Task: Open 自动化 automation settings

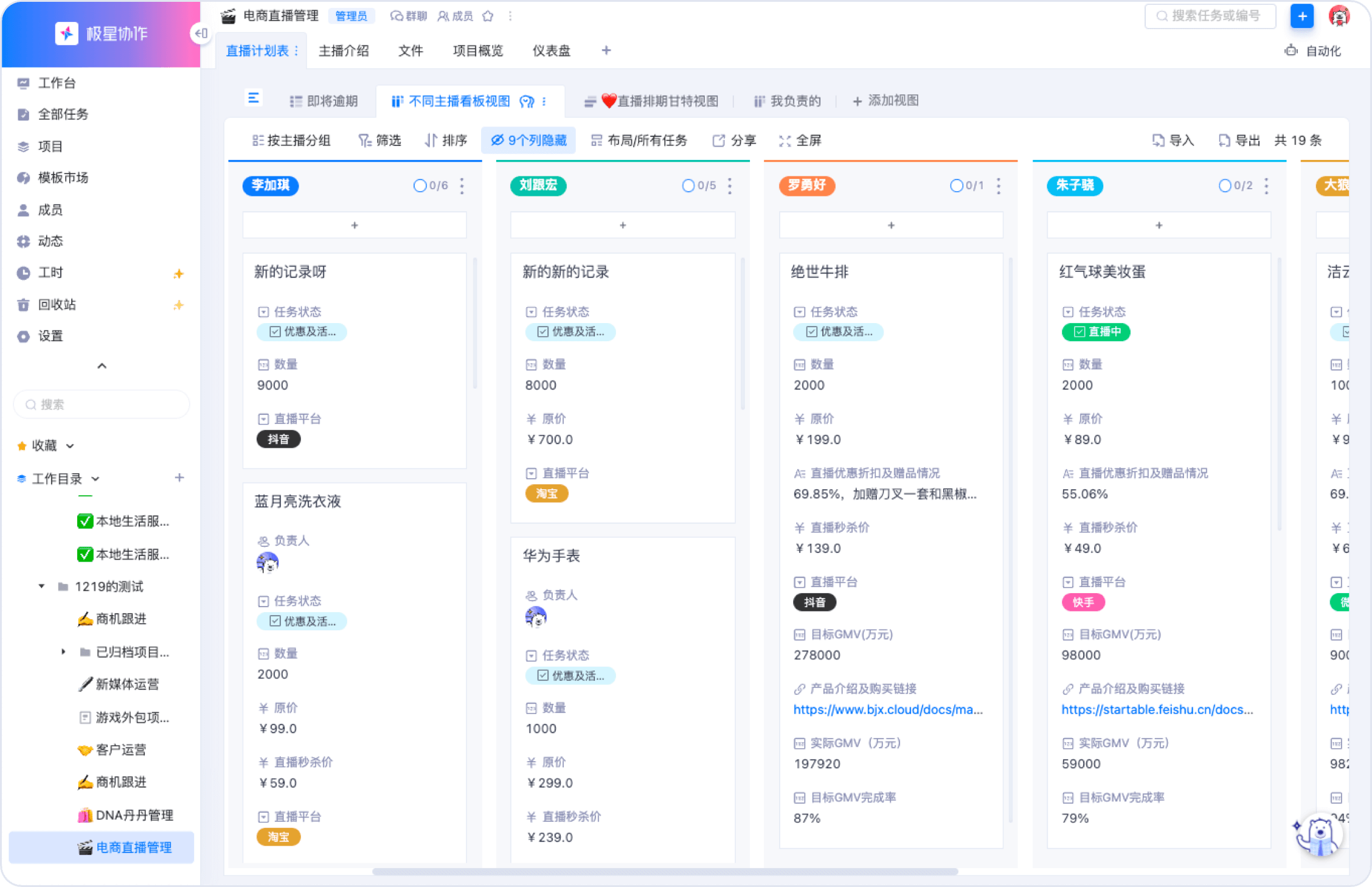Action: coord(1314,51)
